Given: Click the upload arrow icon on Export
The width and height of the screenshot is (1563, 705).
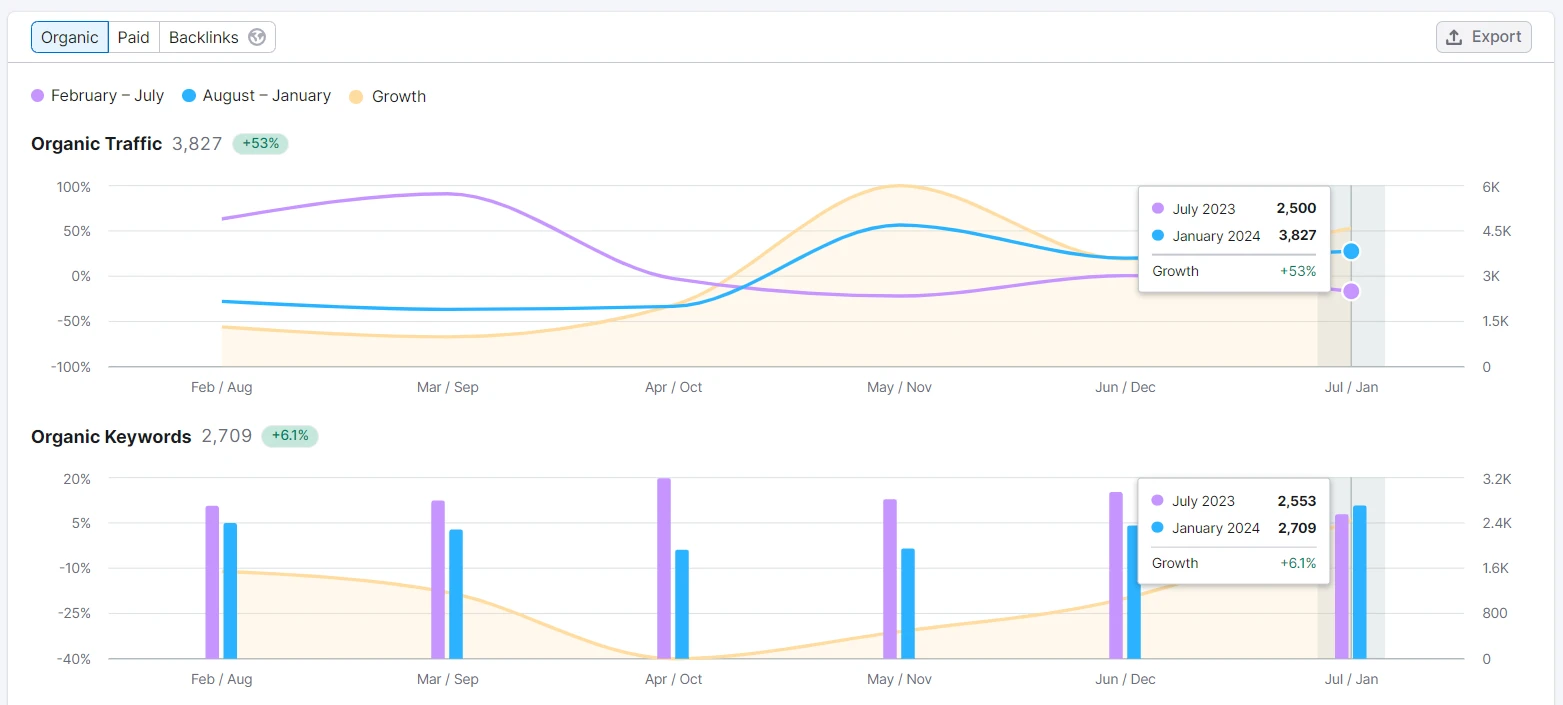Looking at the screenshot, I should click(x=1455, y=37).
